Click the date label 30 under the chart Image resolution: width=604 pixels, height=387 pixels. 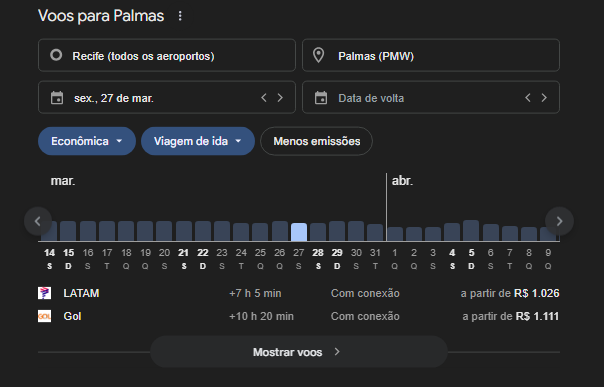pyautogui.click(x=356, y=253)
